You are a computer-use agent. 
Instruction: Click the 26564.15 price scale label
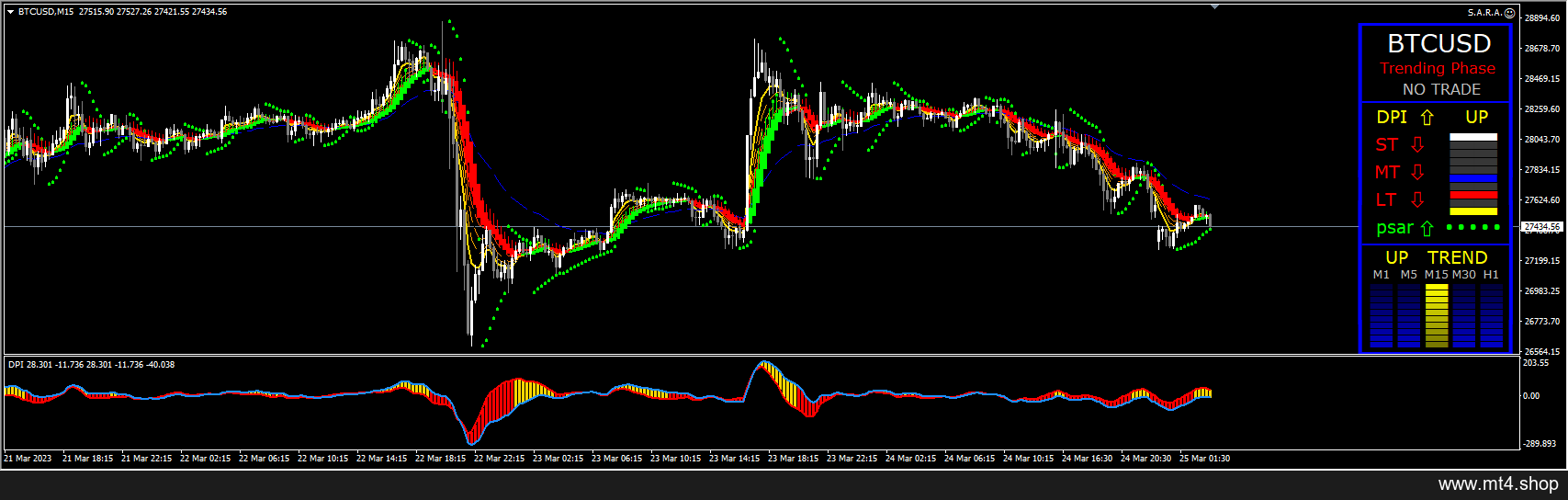[x=1542, y=351]
